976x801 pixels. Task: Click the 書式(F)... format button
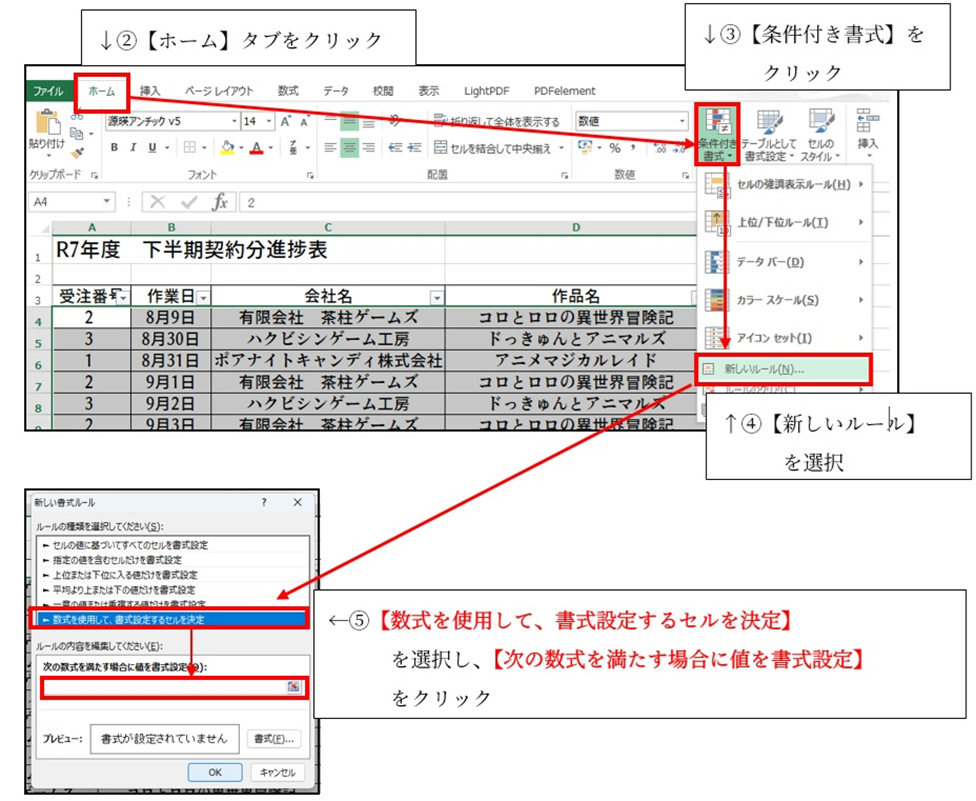[x=273, y=739]
